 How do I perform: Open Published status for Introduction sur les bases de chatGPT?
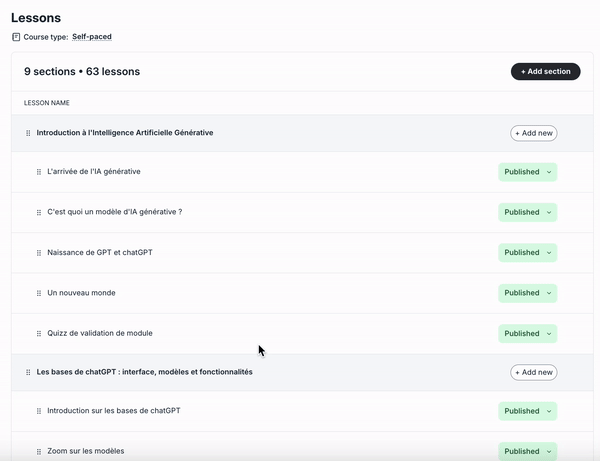pyautogui.click(x=528, y=411)
